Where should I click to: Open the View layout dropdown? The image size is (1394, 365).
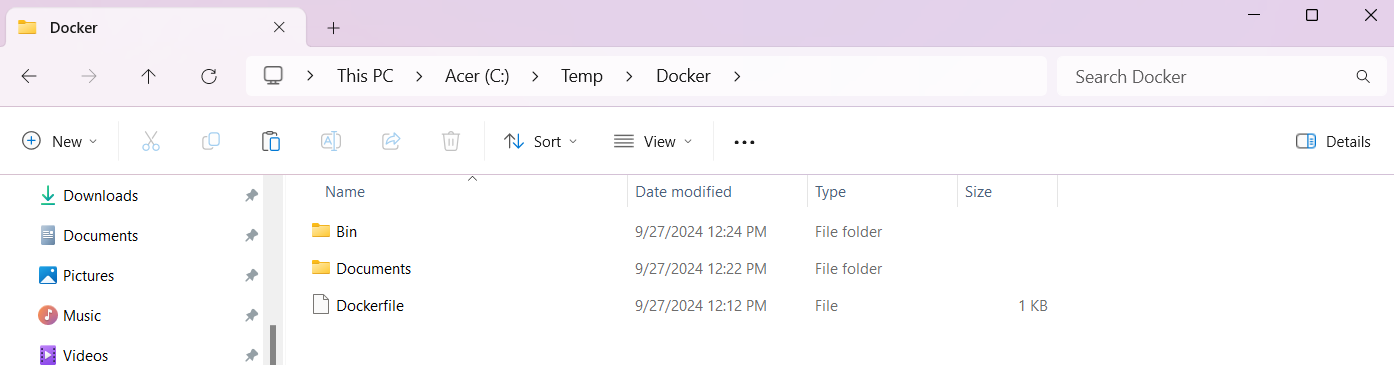click(653, 141)
